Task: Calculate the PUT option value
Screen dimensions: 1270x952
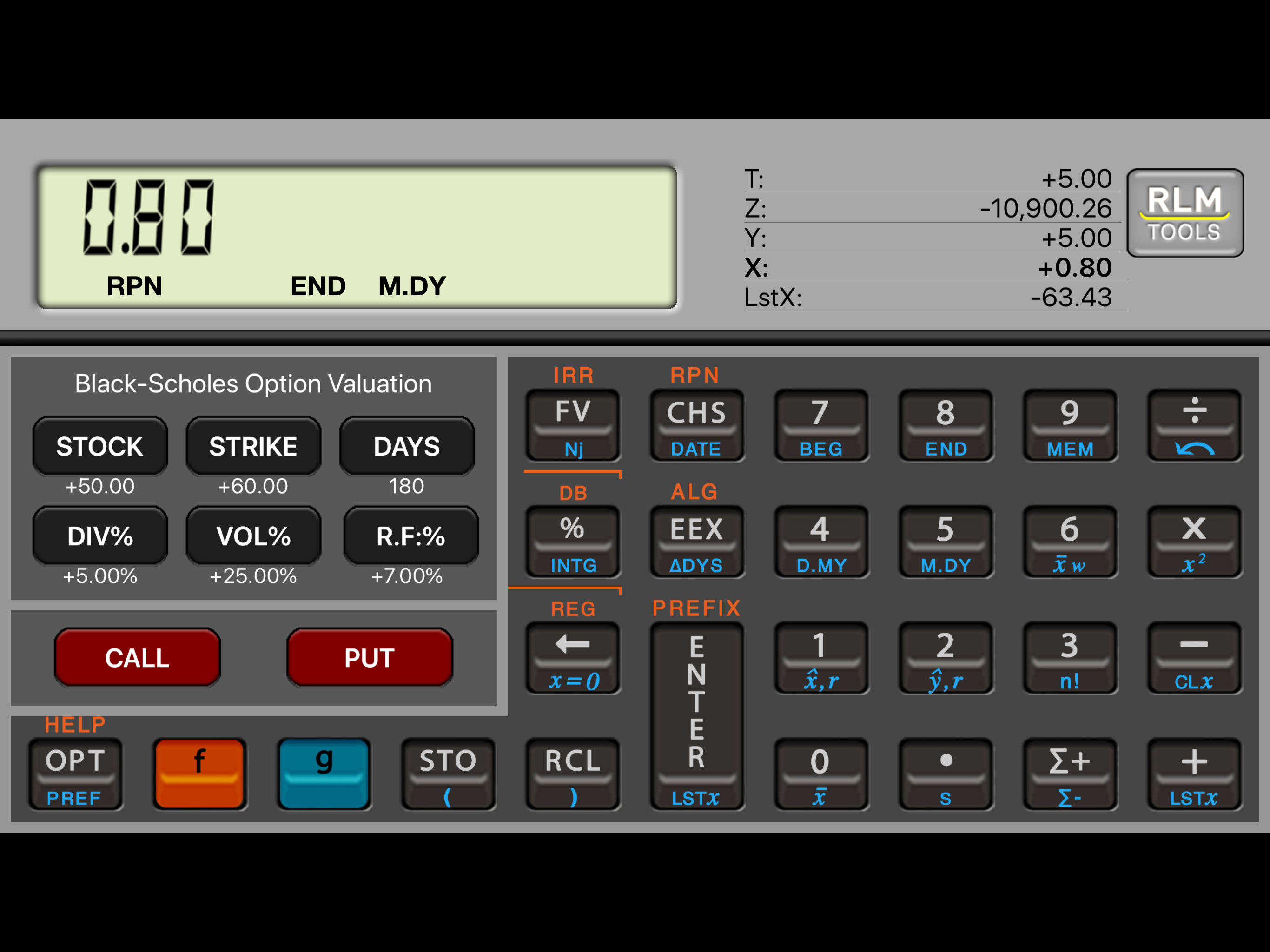Action: tap(369, 657)
